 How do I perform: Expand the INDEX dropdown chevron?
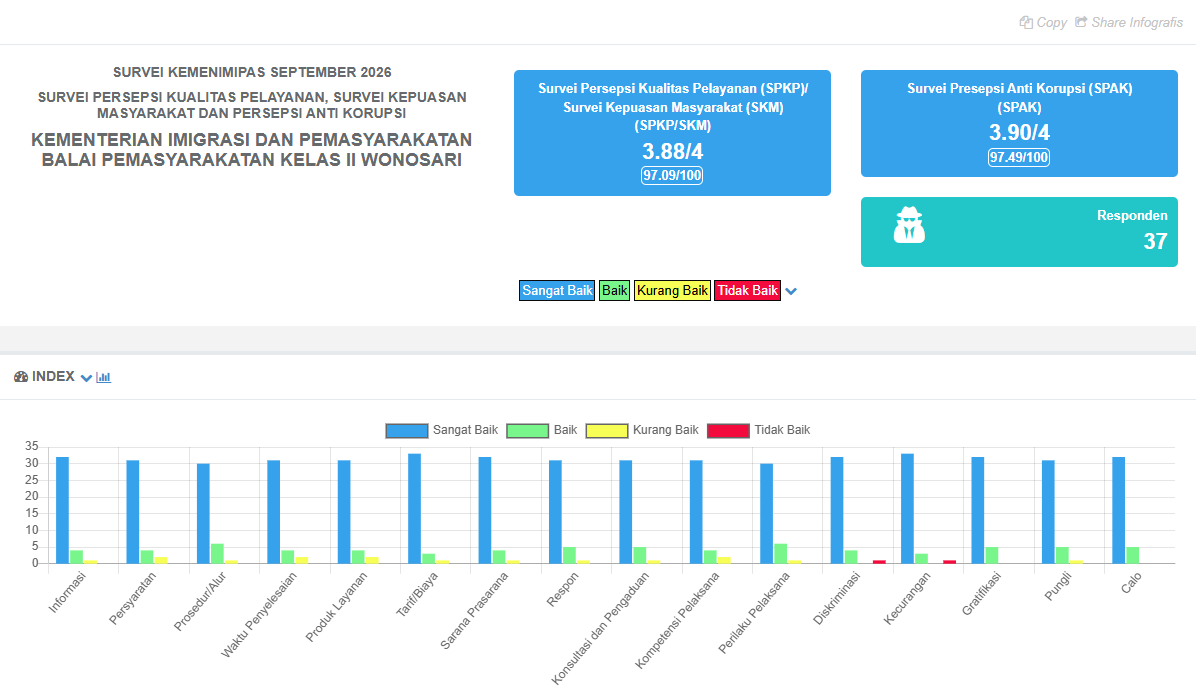pyautogui.click(x=86, y=378)
